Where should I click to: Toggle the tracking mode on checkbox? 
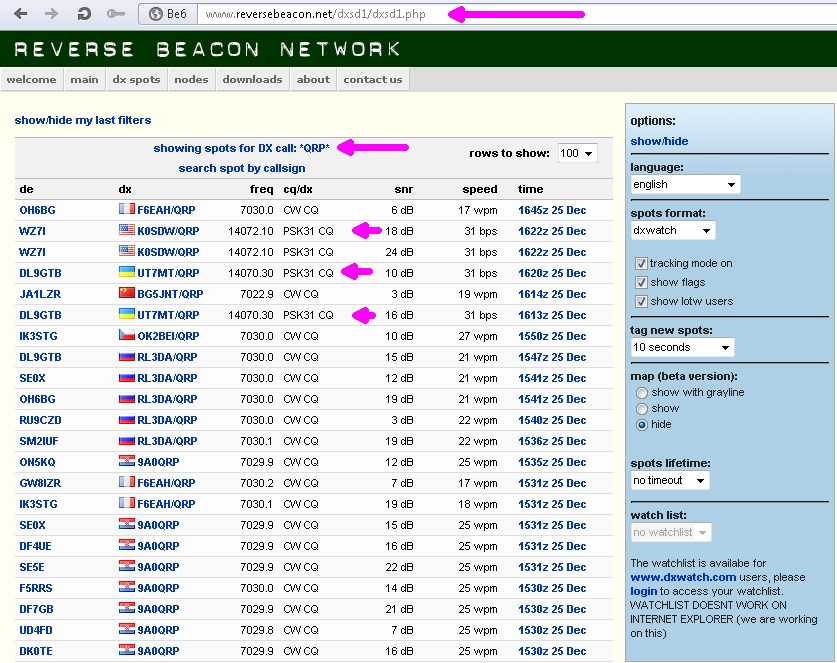(641, 263)
